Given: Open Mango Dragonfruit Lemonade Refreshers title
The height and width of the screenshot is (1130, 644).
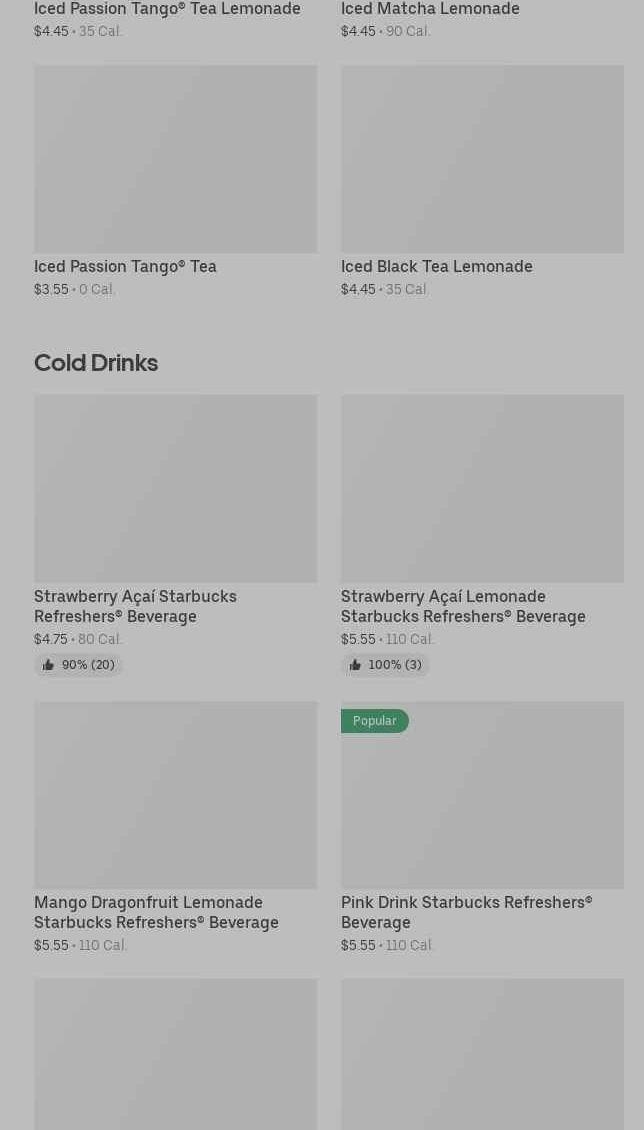Looking at the screenshot, I should [156, 912].
